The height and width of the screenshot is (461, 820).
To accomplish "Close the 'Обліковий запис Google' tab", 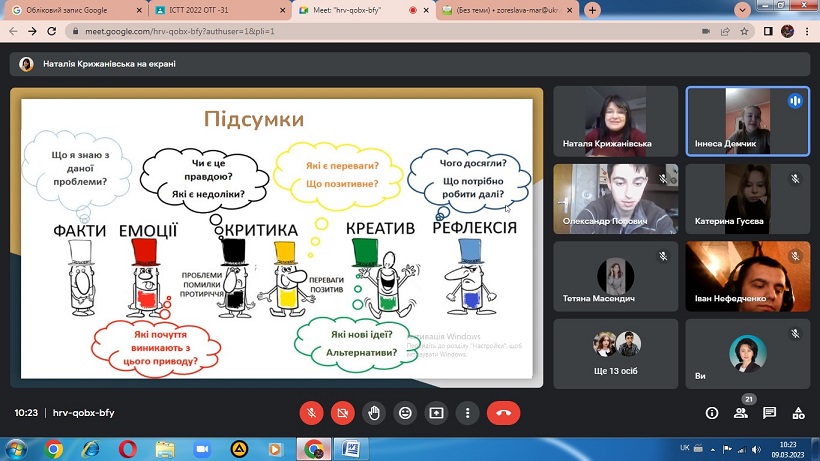I will coord(139,10).
